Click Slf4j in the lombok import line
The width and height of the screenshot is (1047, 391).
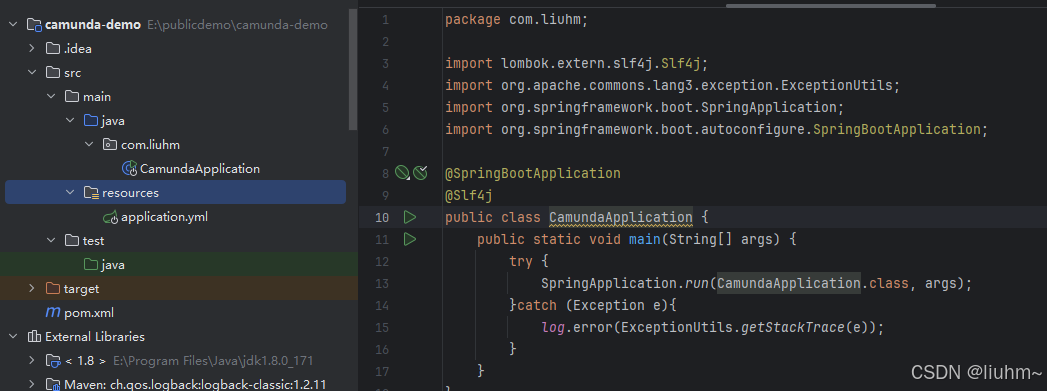tap(681, 64)
